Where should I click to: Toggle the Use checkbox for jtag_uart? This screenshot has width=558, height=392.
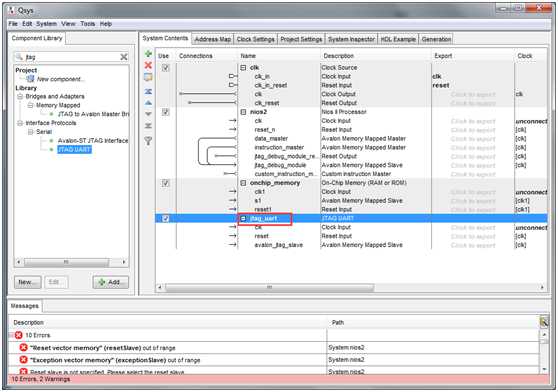[x=165, y=218]
